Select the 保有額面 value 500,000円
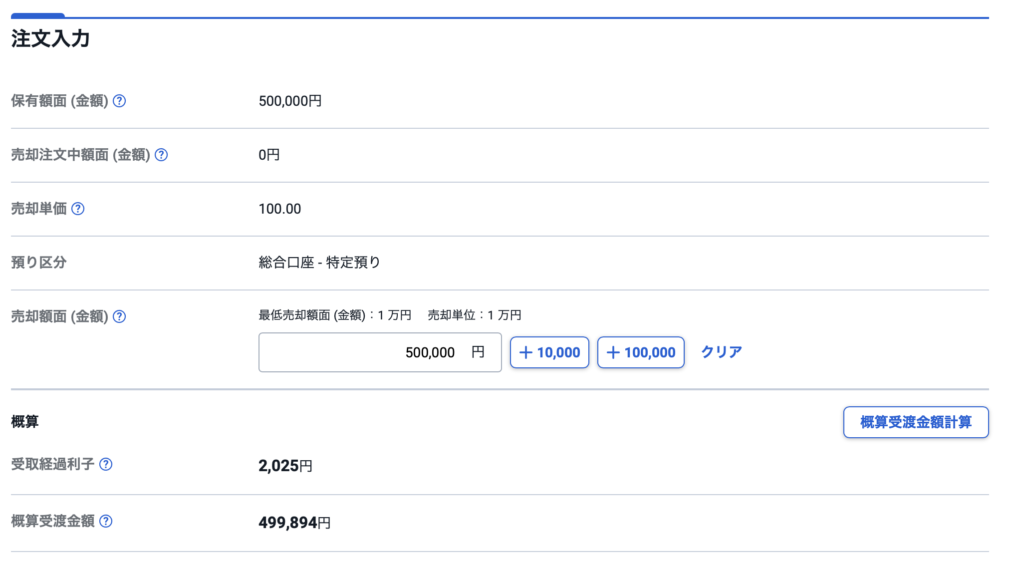 pyautogui.click(x=290, y=101)
